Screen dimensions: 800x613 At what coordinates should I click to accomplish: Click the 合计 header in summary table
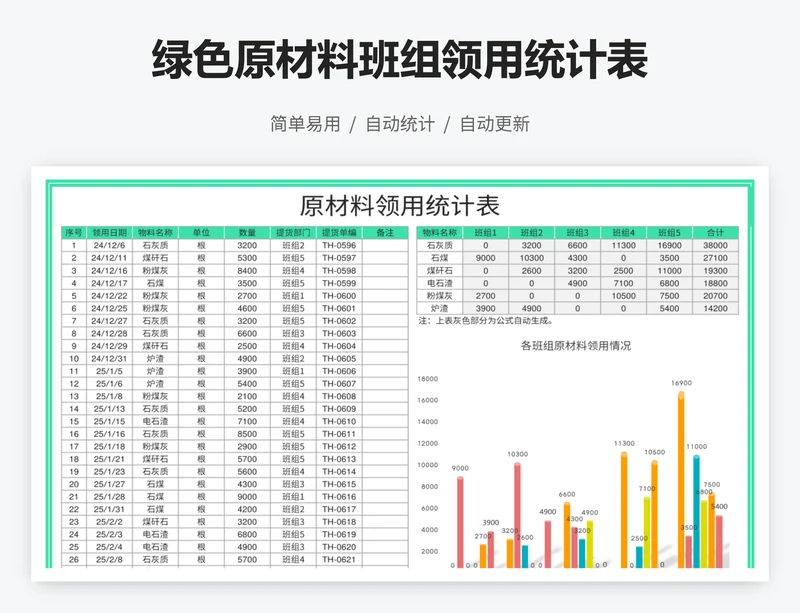714,229
